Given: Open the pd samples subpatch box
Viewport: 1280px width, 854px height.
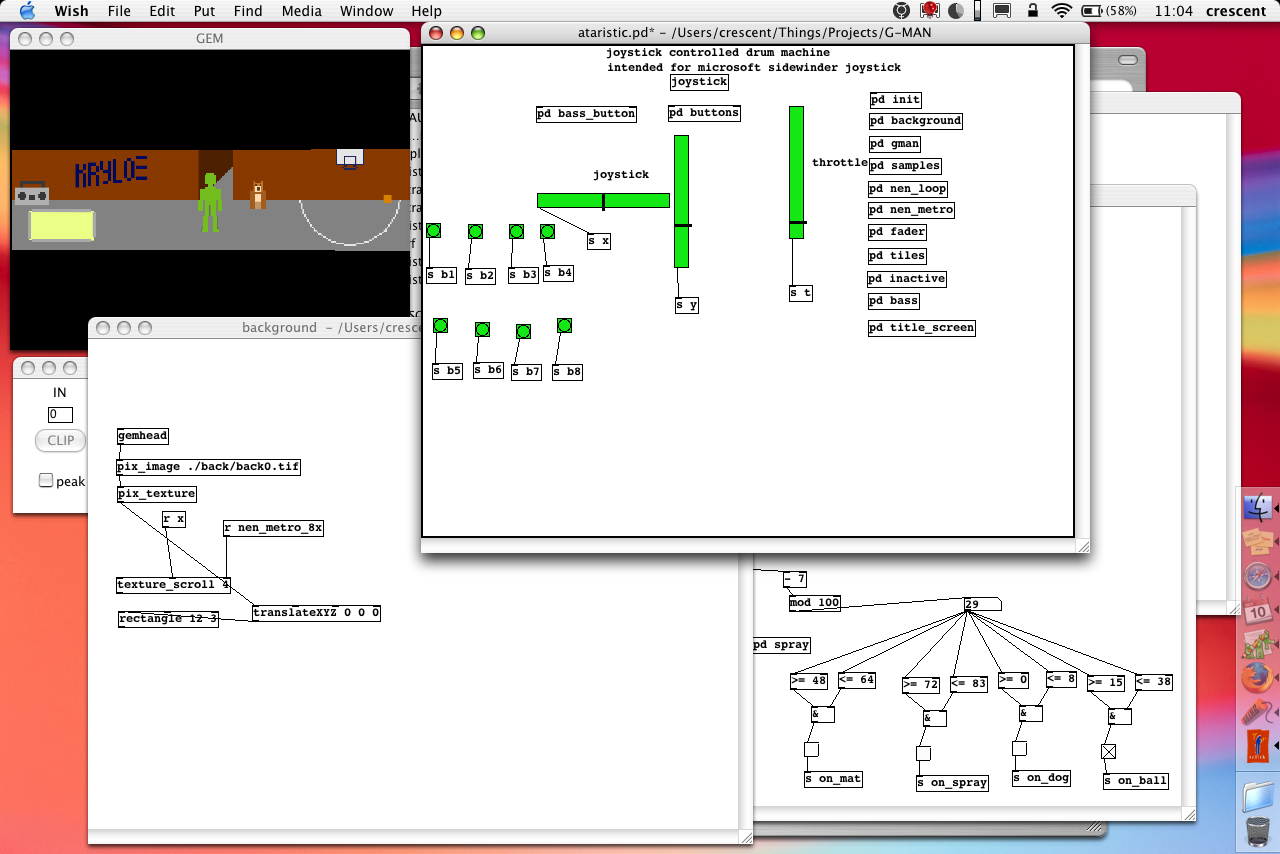Looking at the screenshot, I should pos(904,166).
